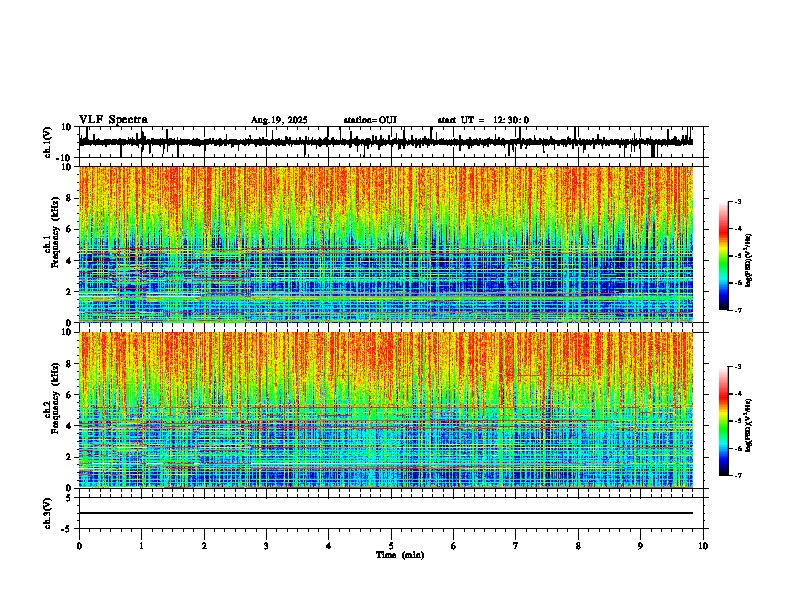Click the time axis tick label '0'
This screenshot has width=792, height=612.
79,546
